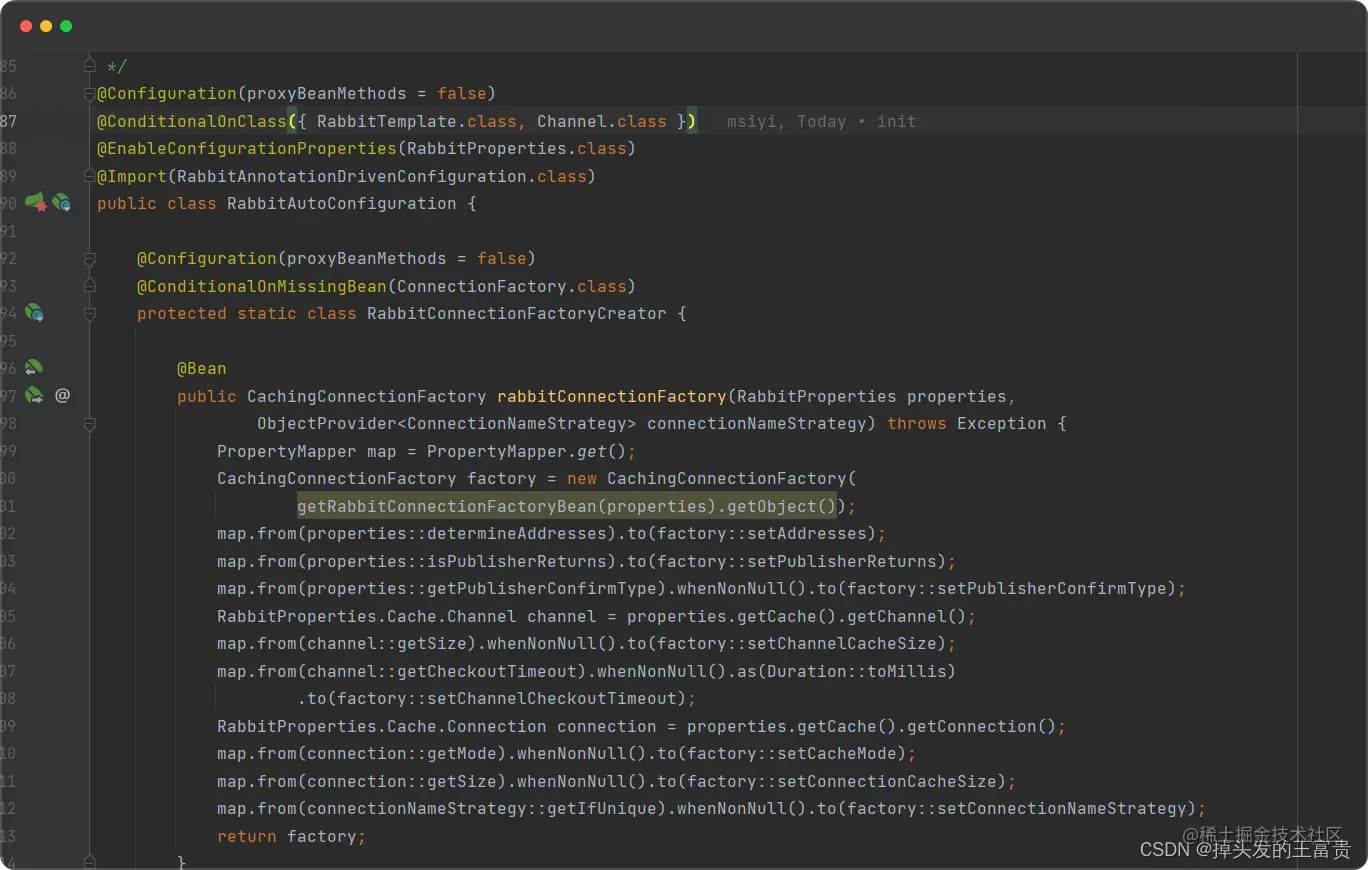Click the red close window button
1368x870 pixels.
click(x=26, y=26)
